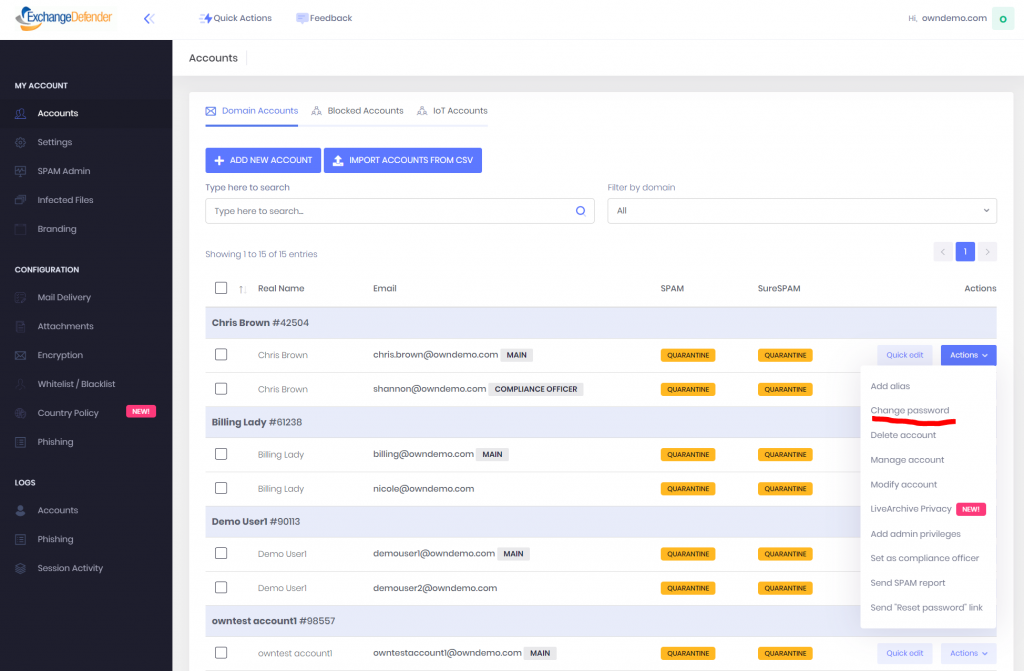Open the user avatar in the header
Screen dimensions: 1024x671
pyautogui.click(x=1002, y=18)
